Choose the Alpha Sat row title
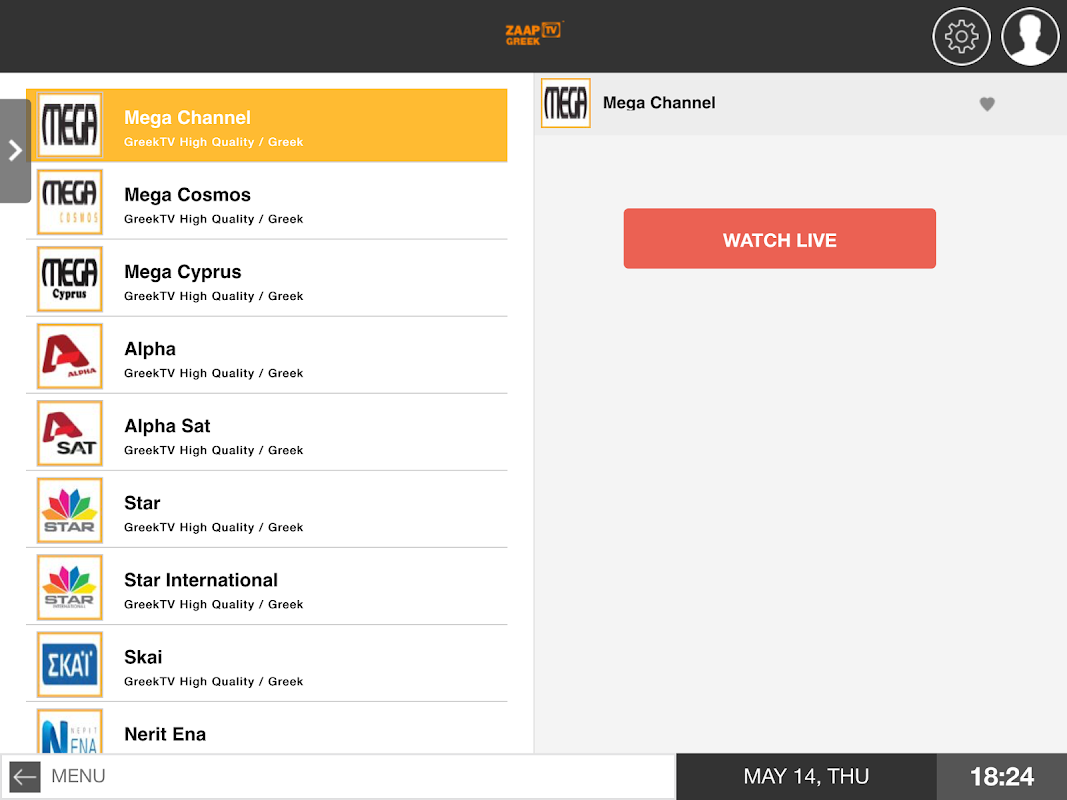Image resolution: width=1067 pixels, height=800 pixels. 167,426
